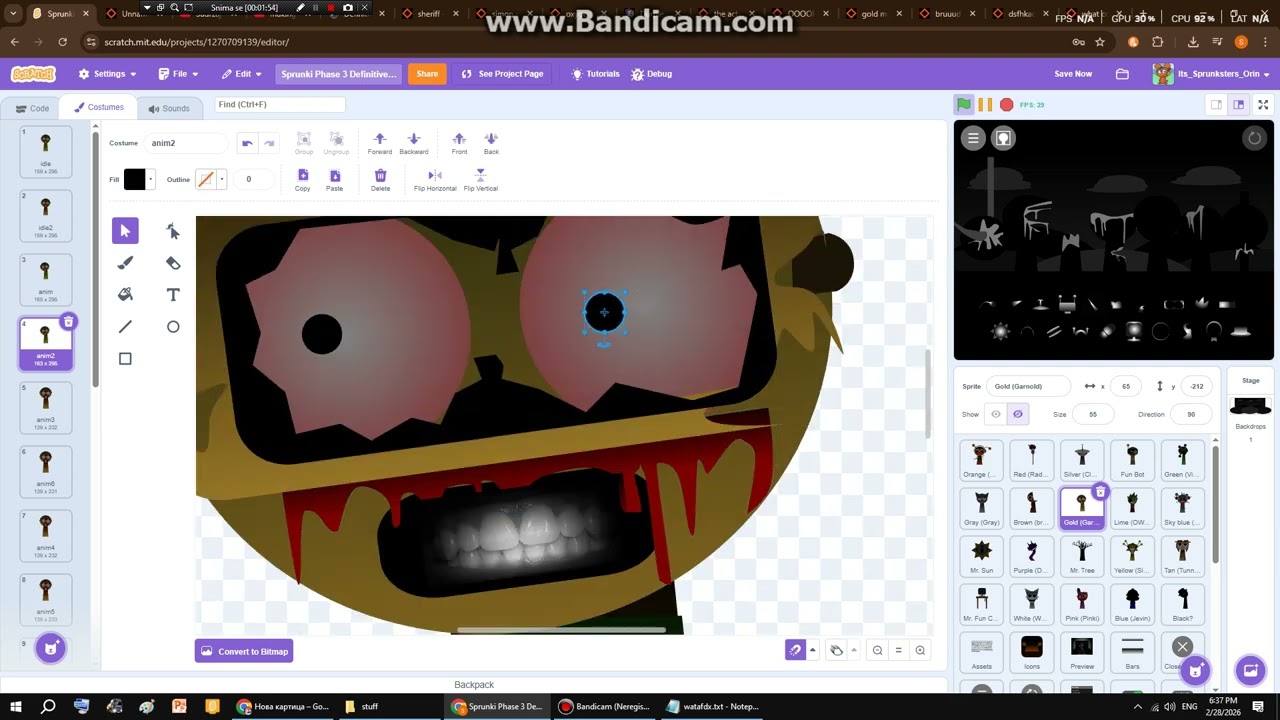
Task: Switch to the small stage layout
Action: point(1216,105)
